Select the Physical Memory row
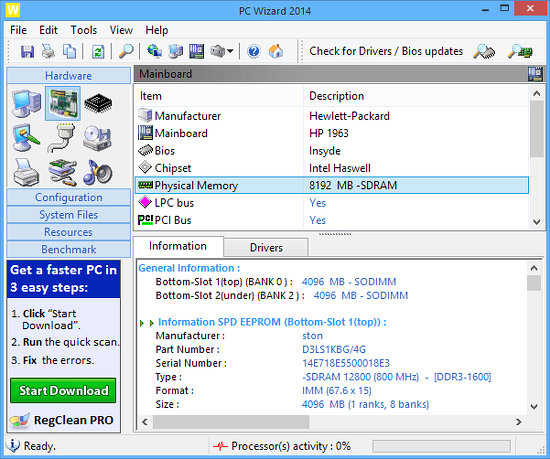Image resolution: width=550 pixels, height=459 pixels. point(331,185)
